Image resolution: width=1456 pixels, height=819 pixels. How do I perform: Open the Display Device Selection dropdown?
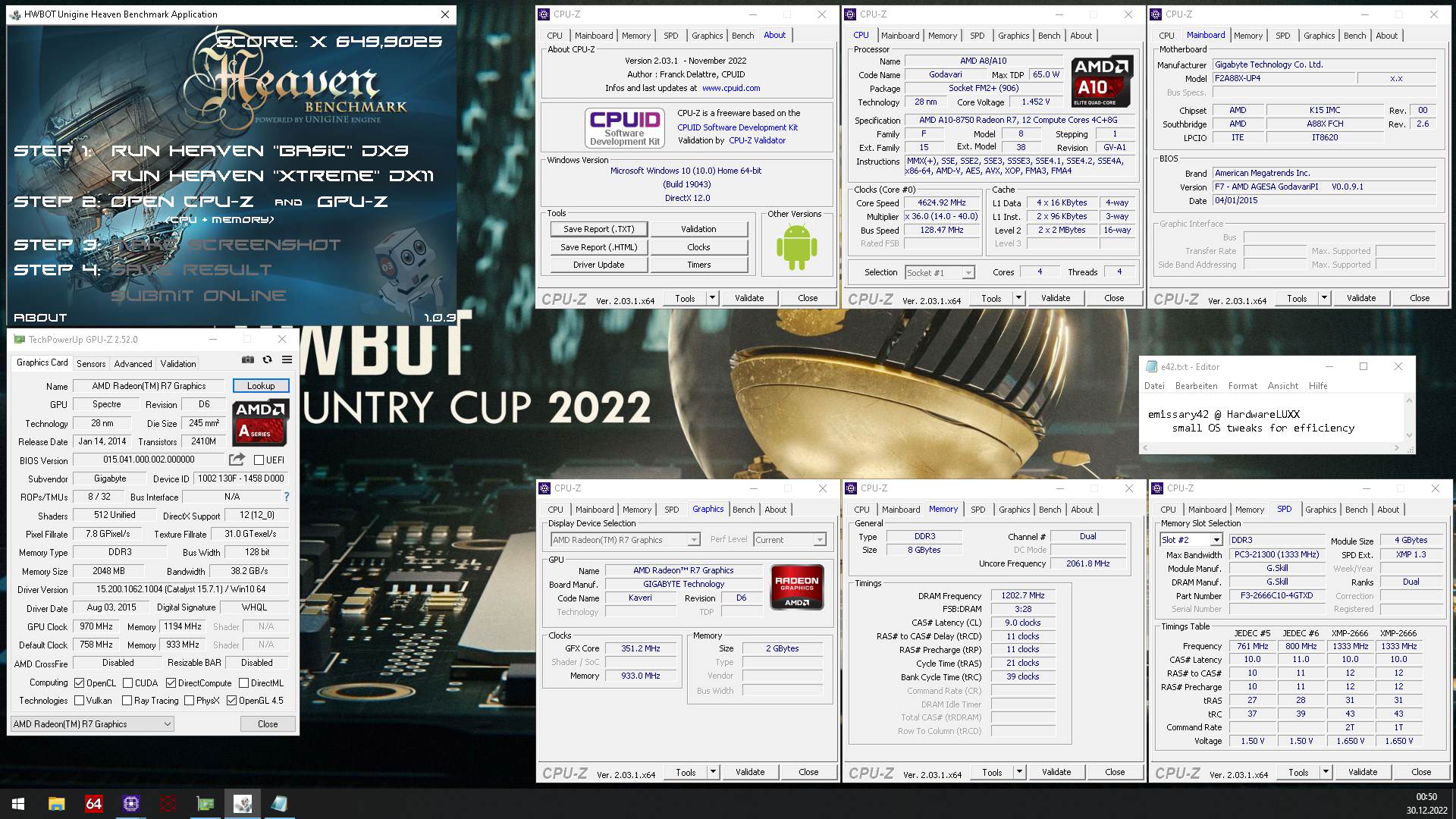point(625,540)
